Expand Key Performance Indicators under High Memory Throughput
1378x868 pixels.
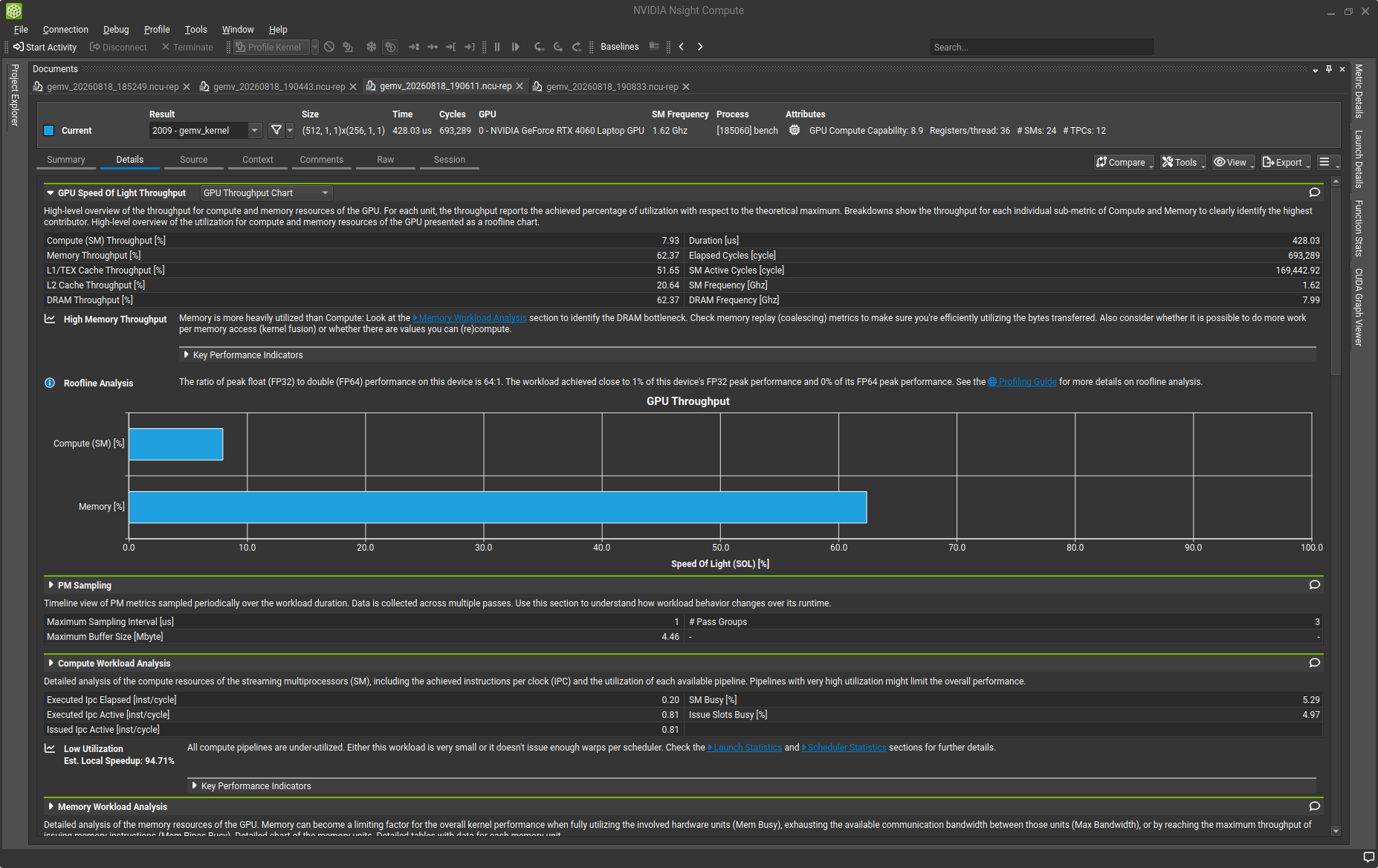pos(186,355)
